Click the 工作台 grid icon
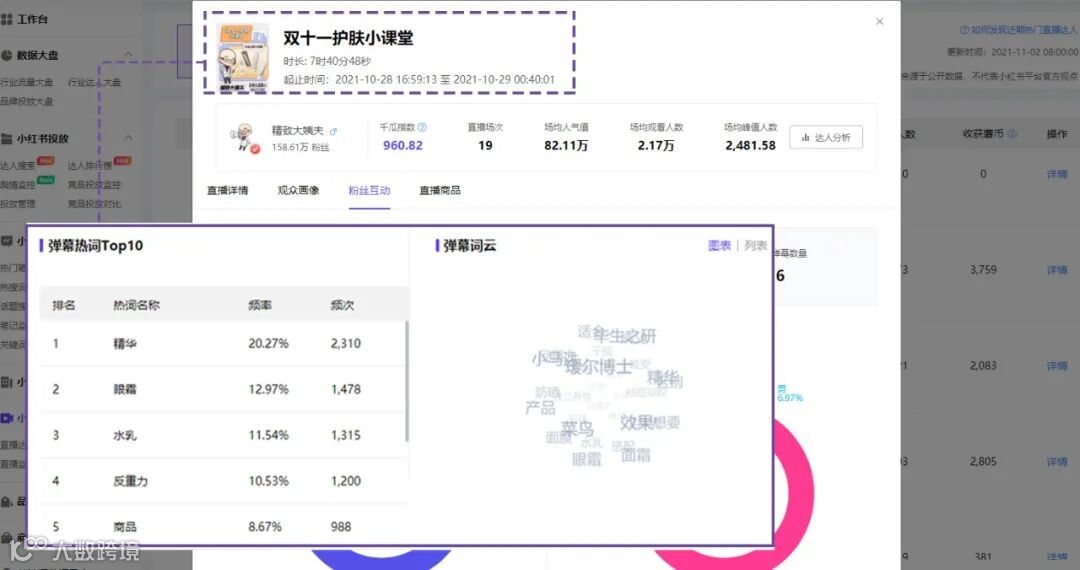The image size is (1080, 570). (x=7, y=19)
